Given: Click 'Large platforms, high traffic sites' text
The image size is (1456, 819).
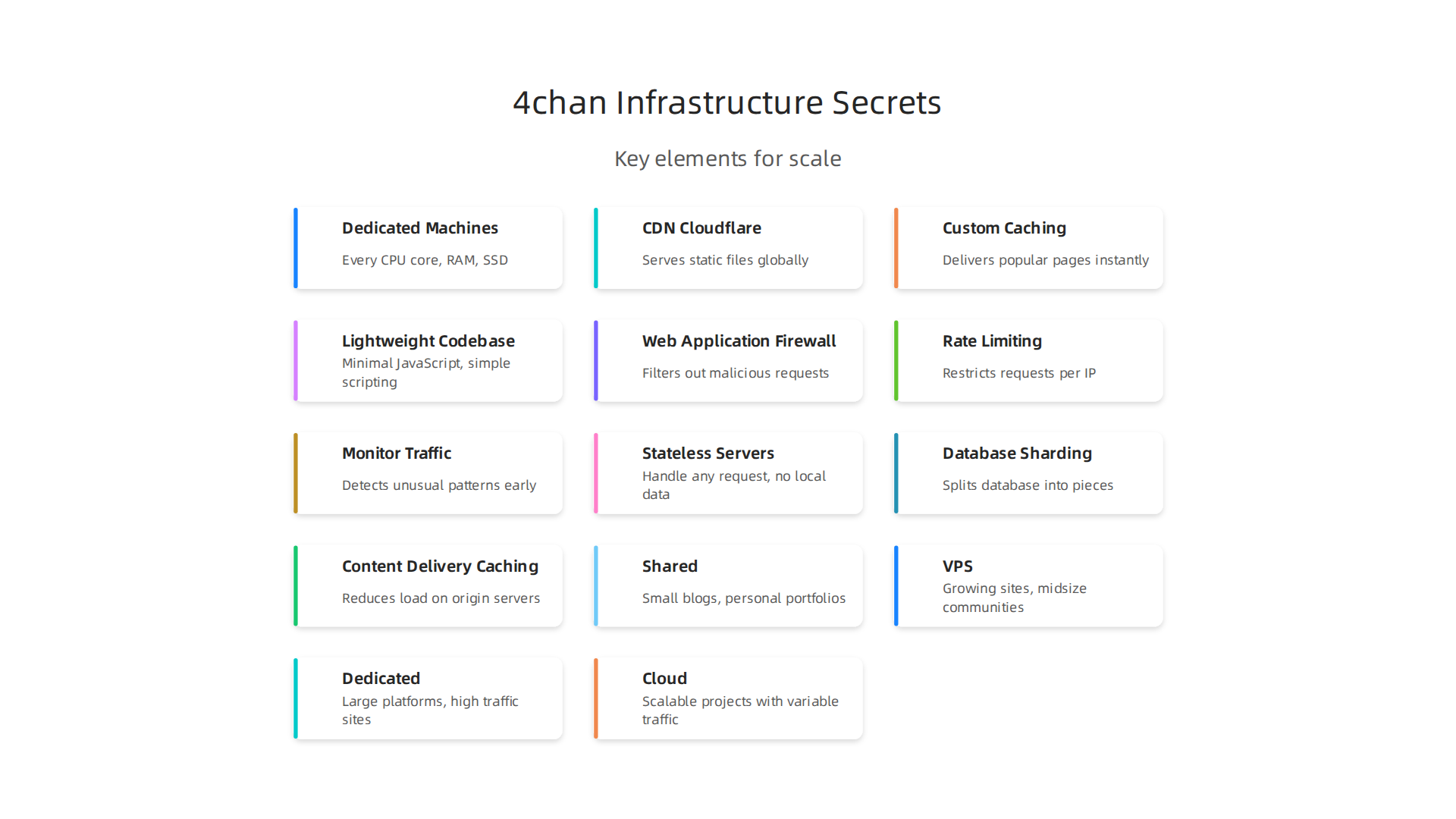Looking at the screenshot, I should pyautogui.click(x=430, y=711).
